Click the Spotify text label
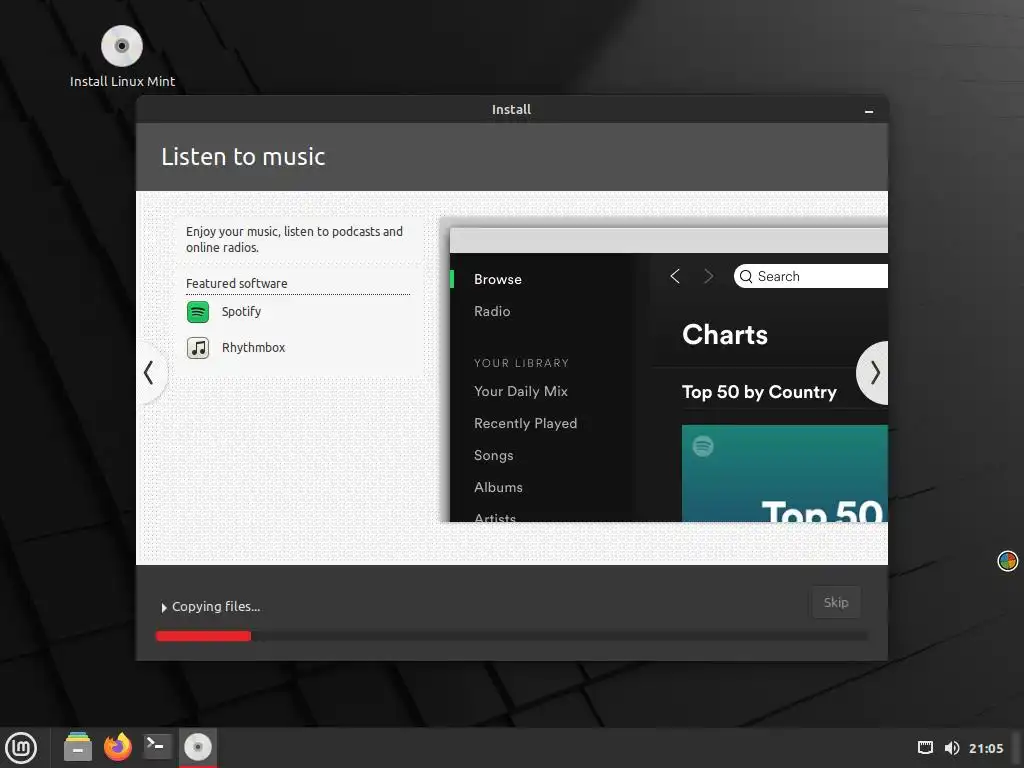The image size is (1024, 768). (241, 312)
